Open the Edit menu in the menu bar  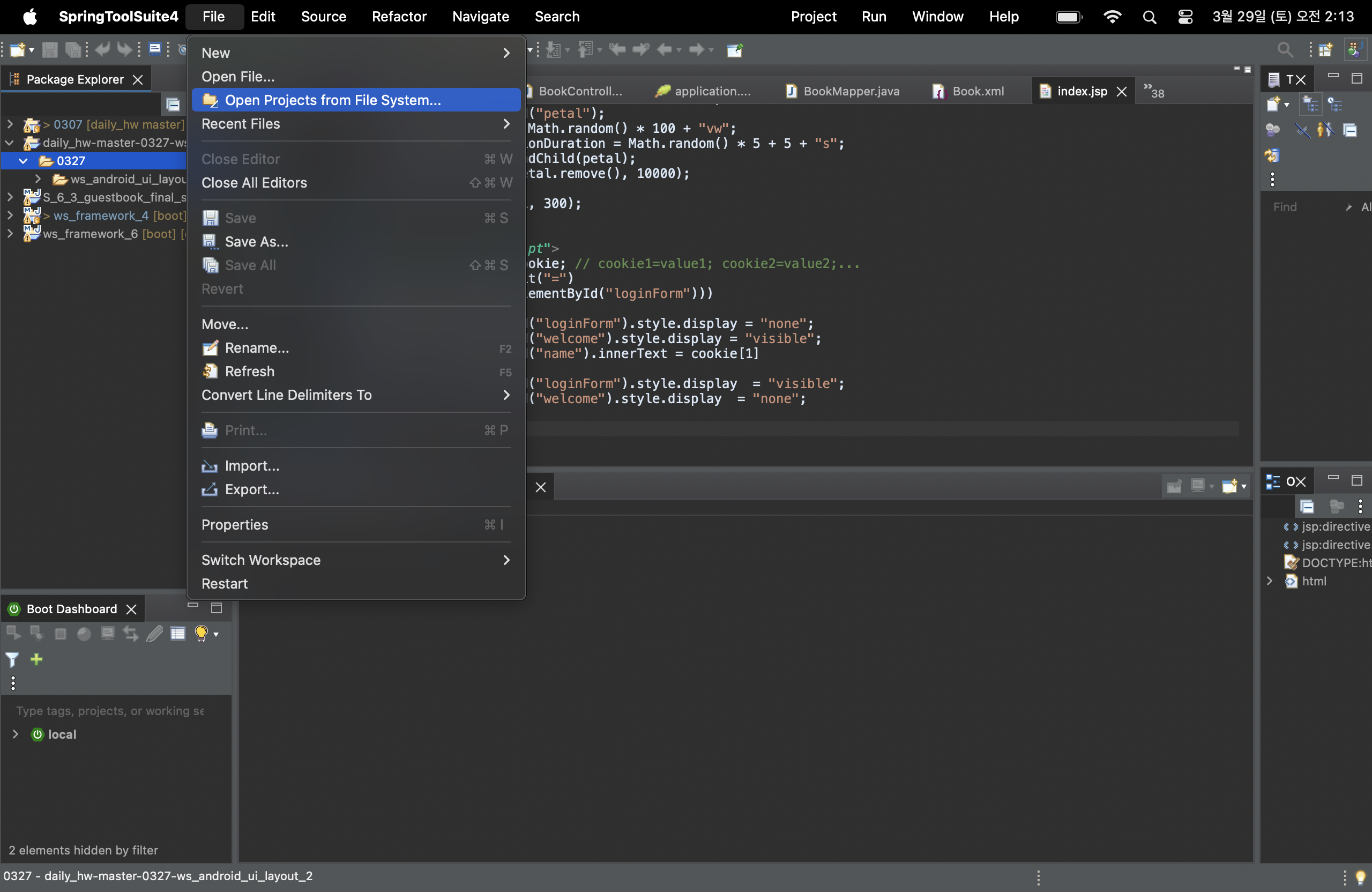tap(263, 17)
